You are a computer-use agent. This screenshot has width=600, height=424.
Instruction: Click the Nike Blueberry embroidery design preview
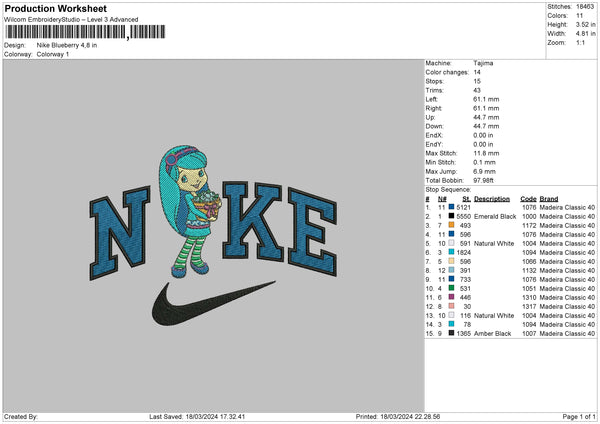pyautogui.click(x=214, y=235)
